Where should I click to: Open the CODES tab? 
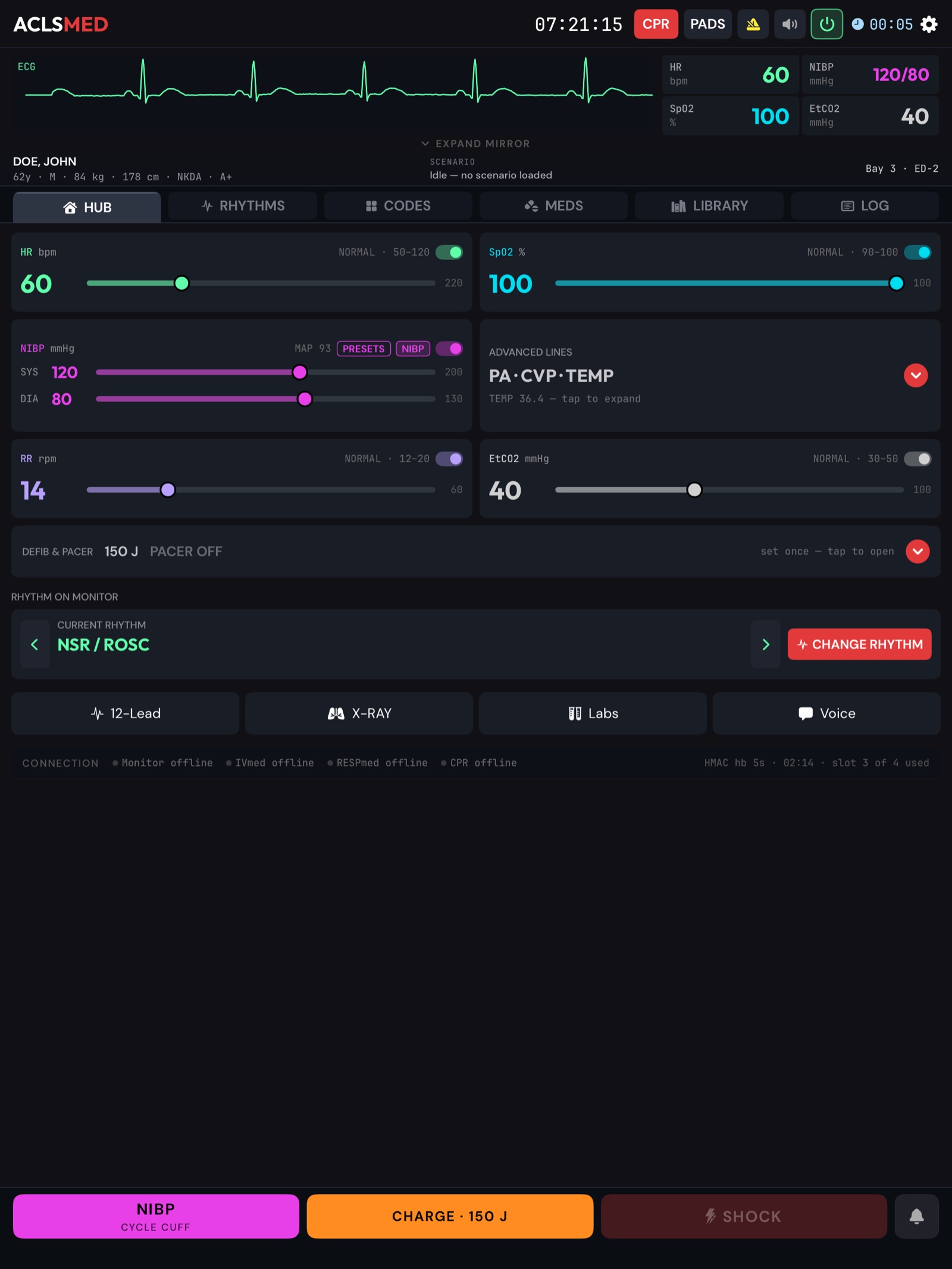pos(398,206)
